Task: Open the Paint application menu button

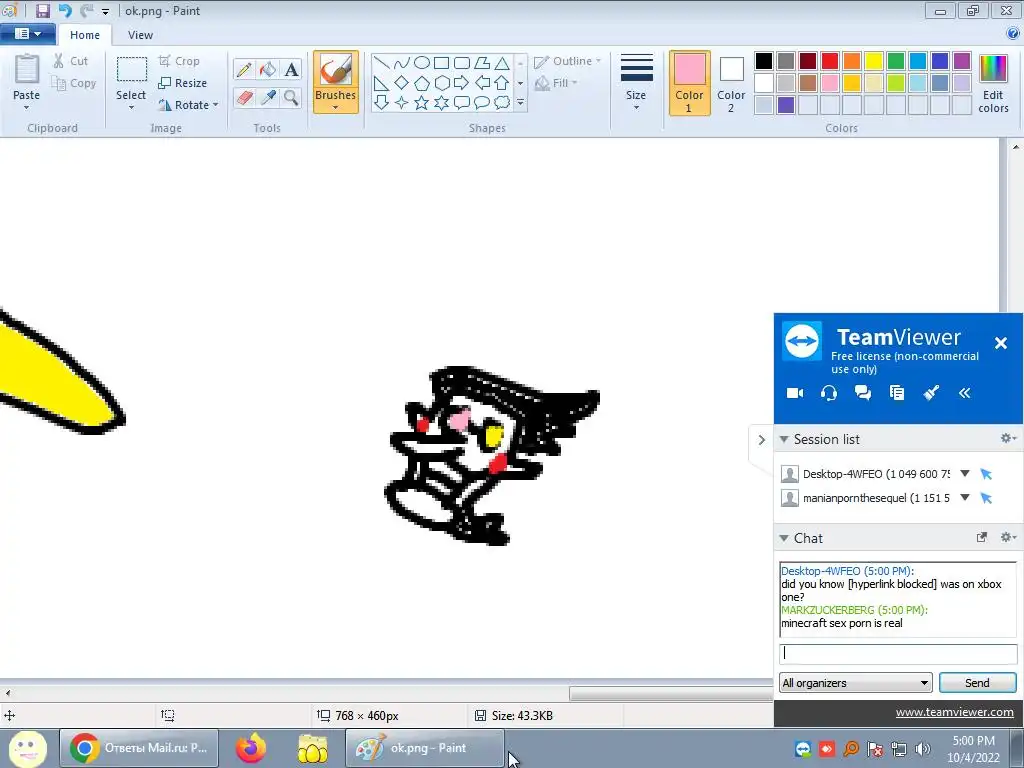Action: [x=27, y=34]
